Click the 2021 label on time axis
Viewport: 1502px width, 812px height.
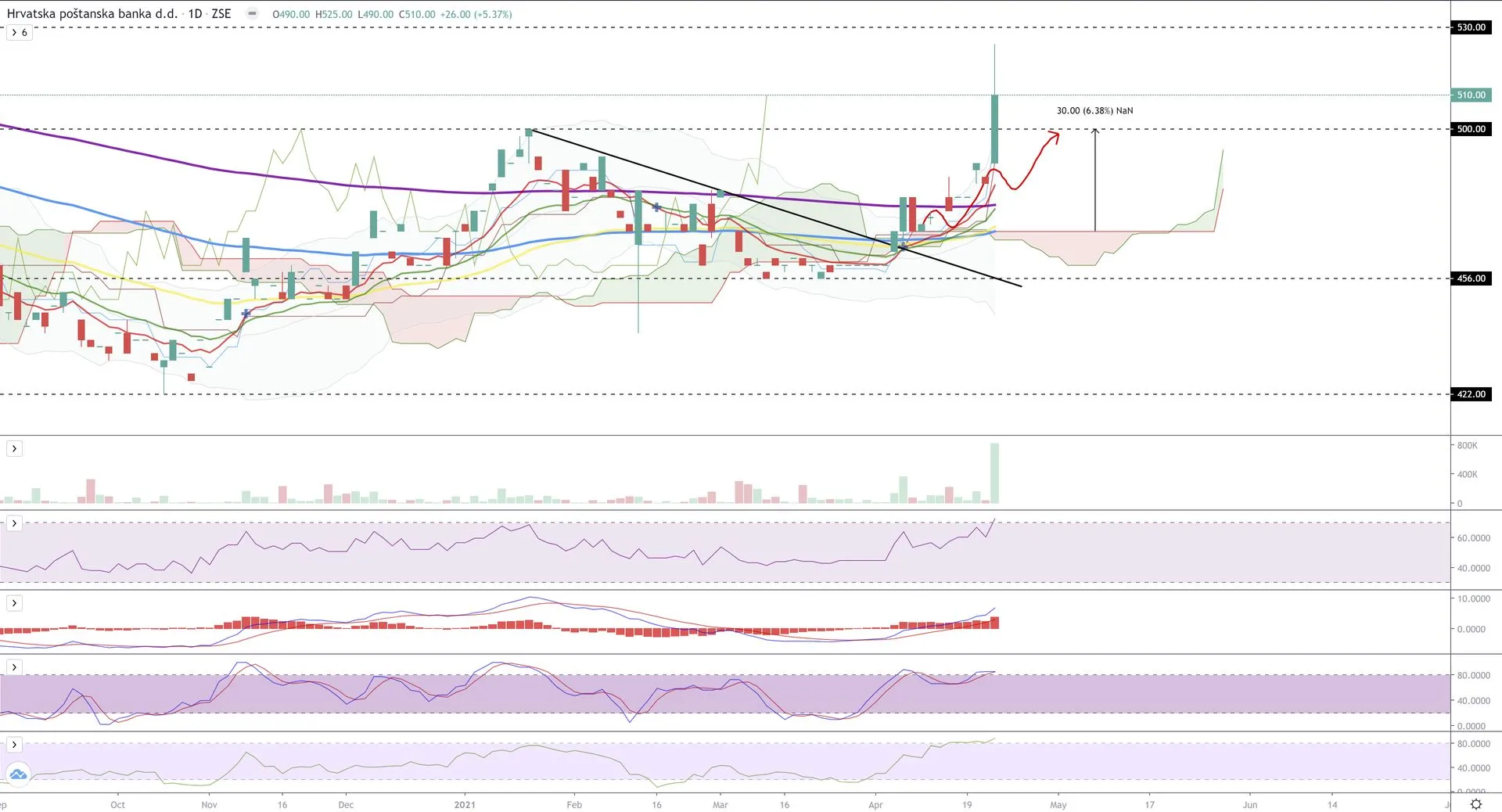coord(465,804)
